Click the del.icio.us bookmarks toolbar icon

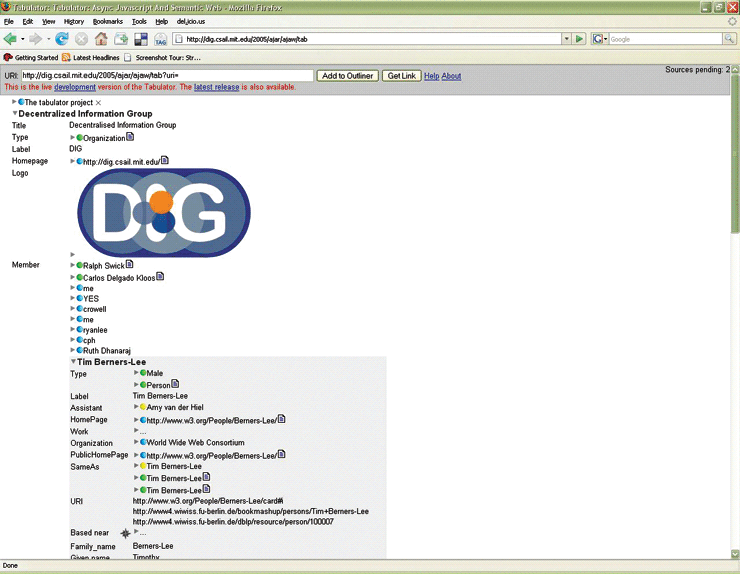click(141, 39)
